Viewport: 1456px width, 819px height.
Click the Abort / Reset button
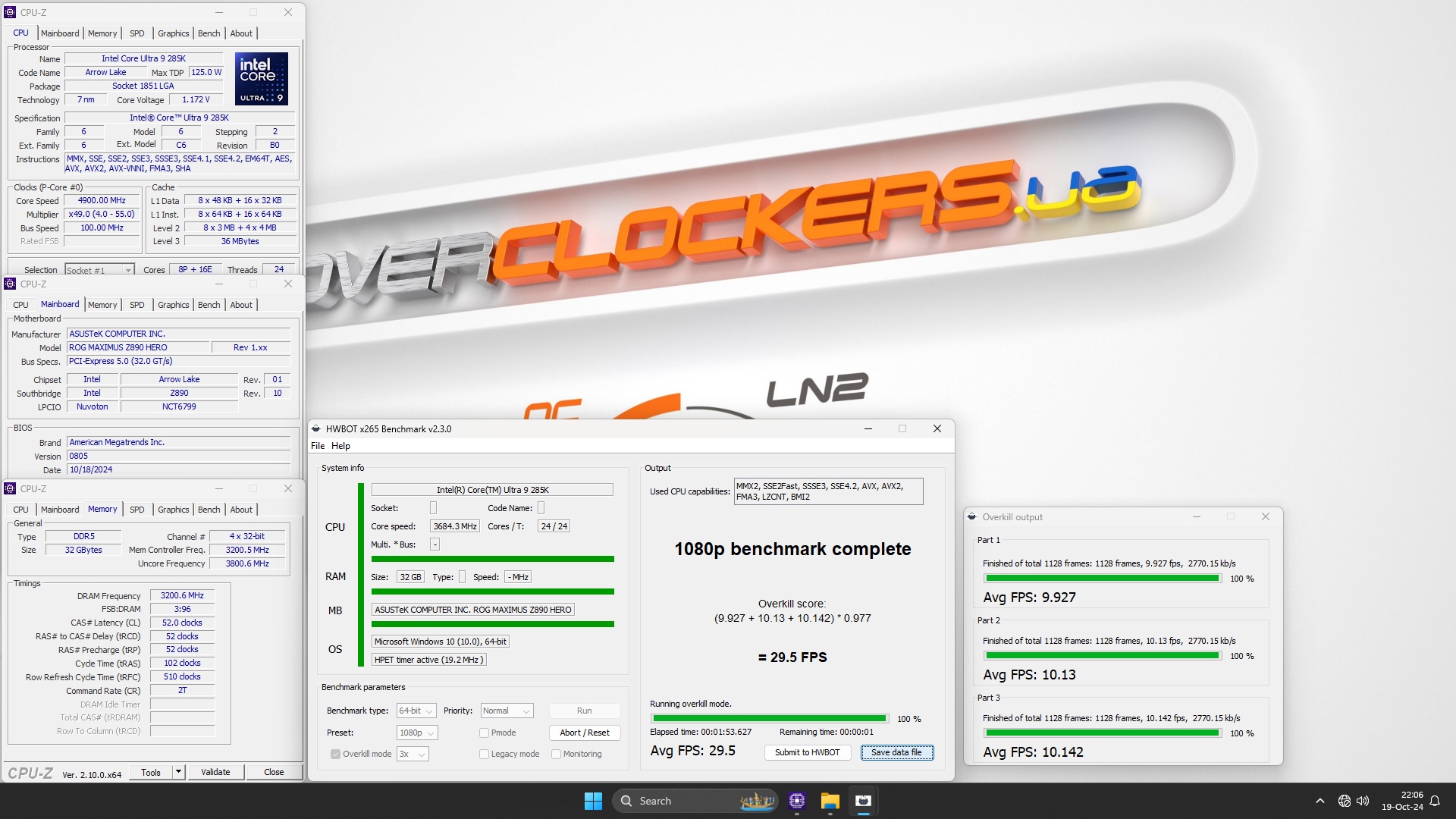click(x=584, y=733)
